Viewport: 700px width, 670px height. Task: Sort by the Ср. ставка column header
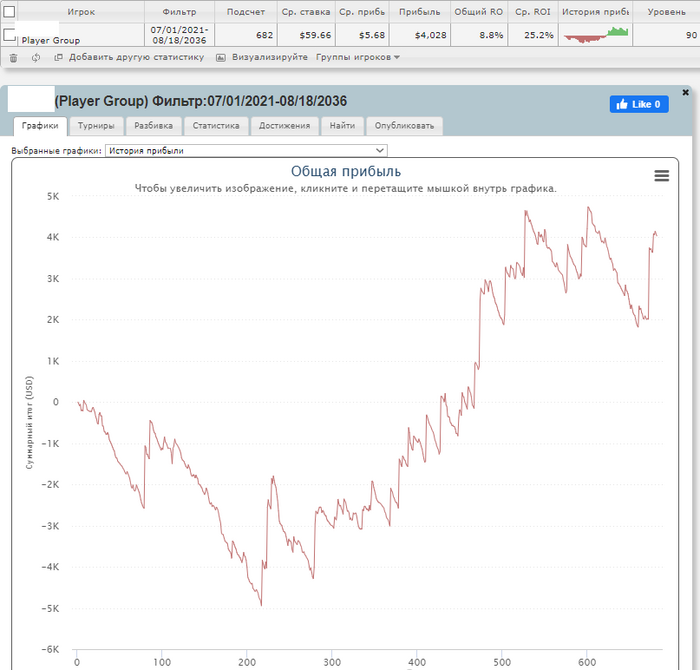[306, 12]
